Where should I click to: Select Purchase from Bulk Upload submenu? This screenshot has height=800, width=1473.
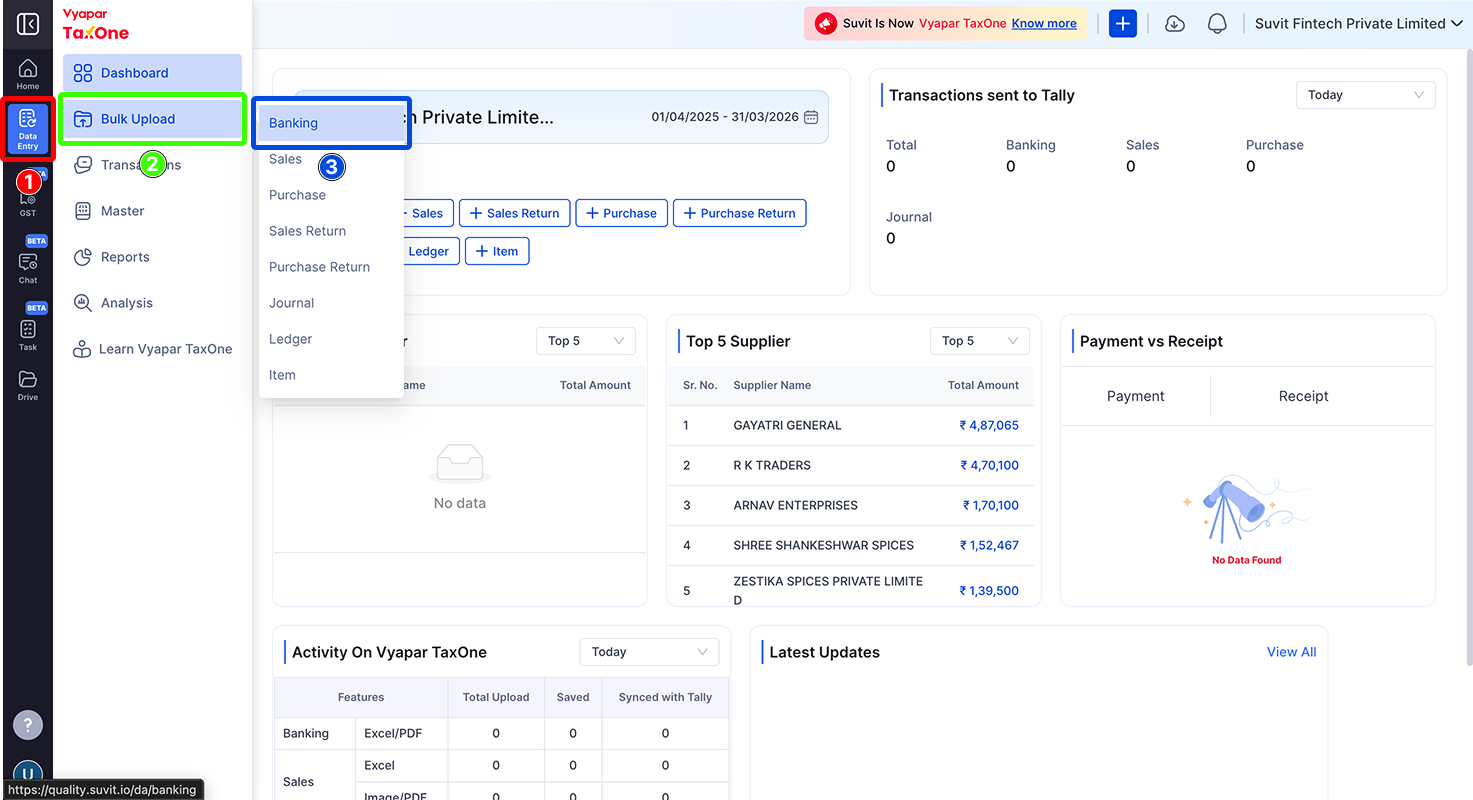[331, 195]
